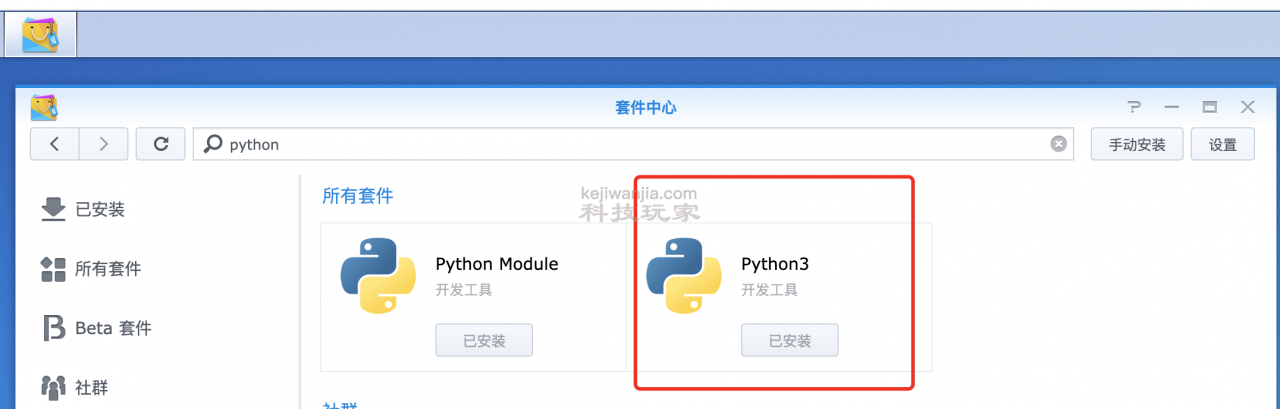The image size is (1280, 409).
Task: Minimize the 套件中心 window
Action: [x=1172, y=107]
